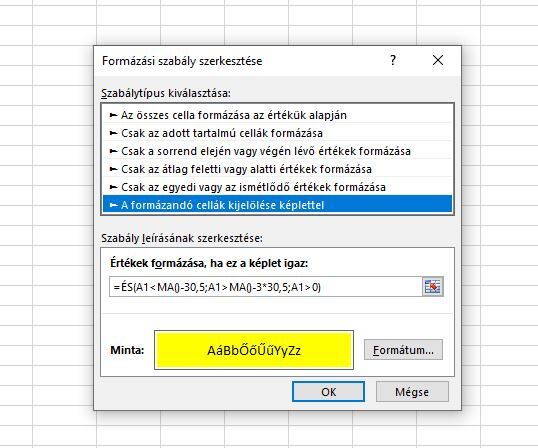
Task: Choose 'Csak az átlag feletti vagy alatti' rule
Action: (x=277, y=169)
